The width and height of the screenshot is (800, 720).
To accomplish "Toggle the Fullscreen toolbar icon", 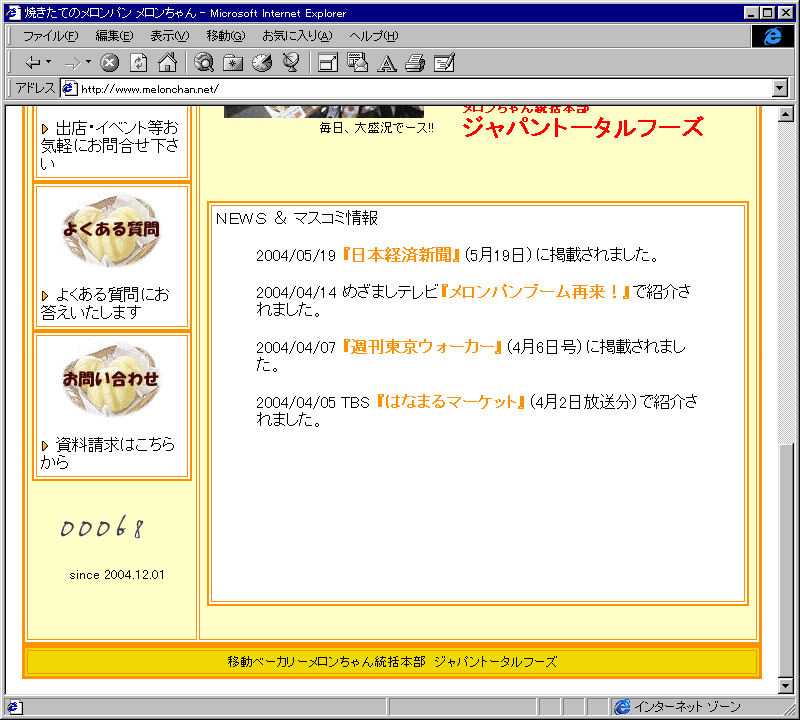I will point(328,63).
